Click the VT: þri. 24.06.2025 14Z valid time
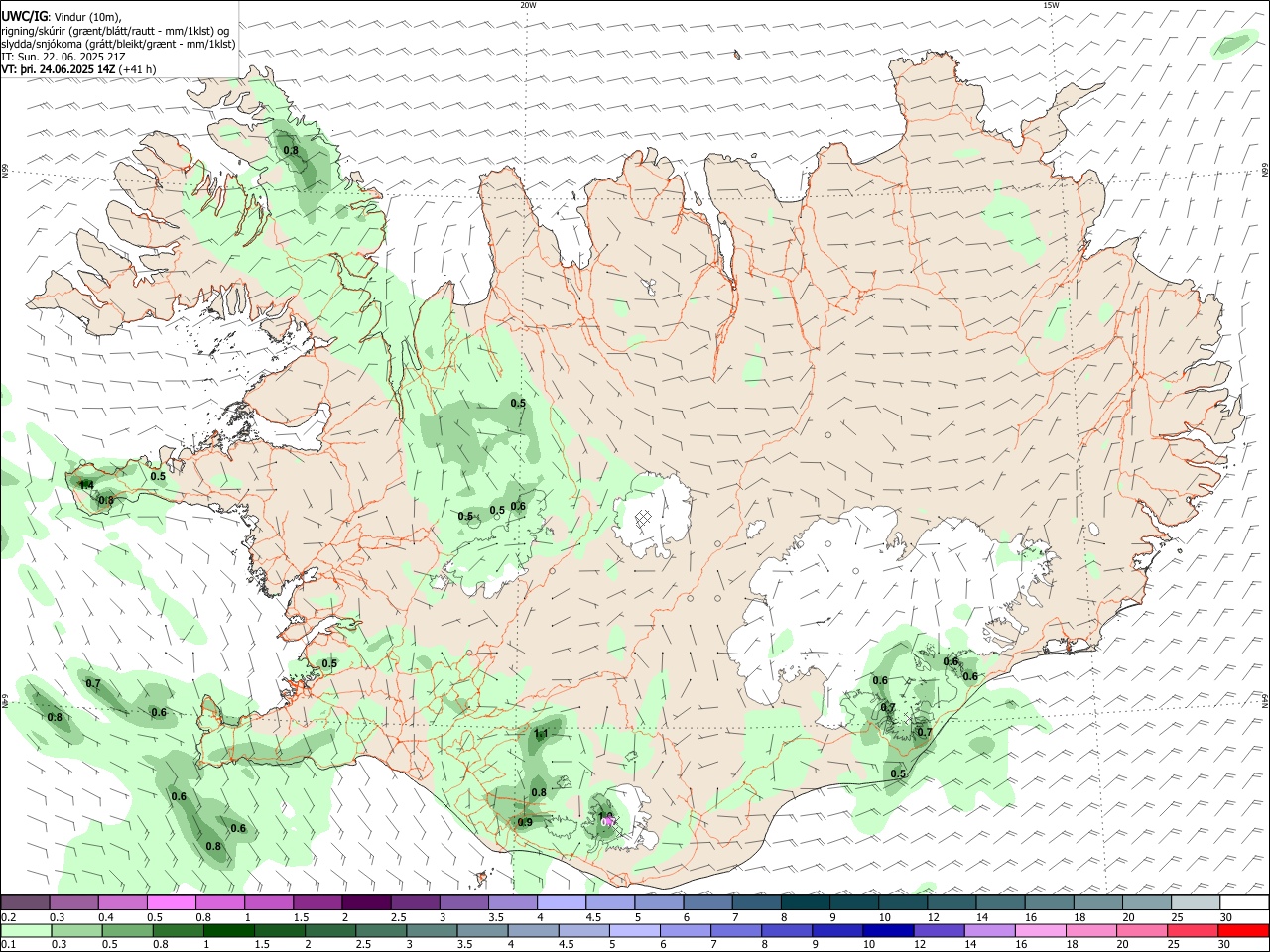The height and width of the screenshot is (952, 1270). [x=58, y=69]
